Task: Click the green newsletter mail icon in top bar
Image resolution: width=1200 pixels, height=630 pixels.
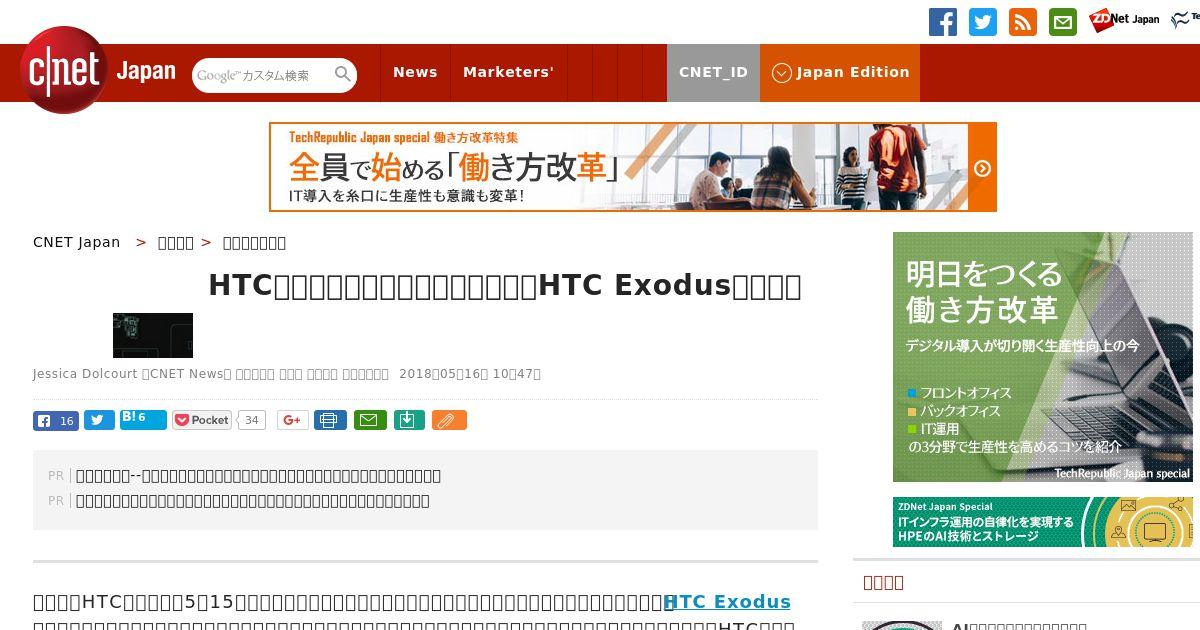Action: point(1063,22)
